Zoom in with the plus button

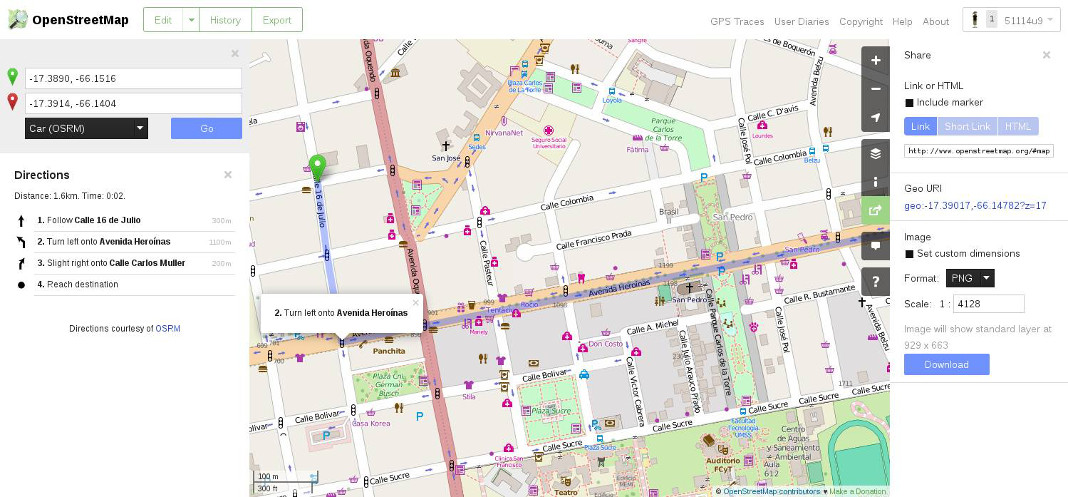pyautogui.click(x=876, y=61)
